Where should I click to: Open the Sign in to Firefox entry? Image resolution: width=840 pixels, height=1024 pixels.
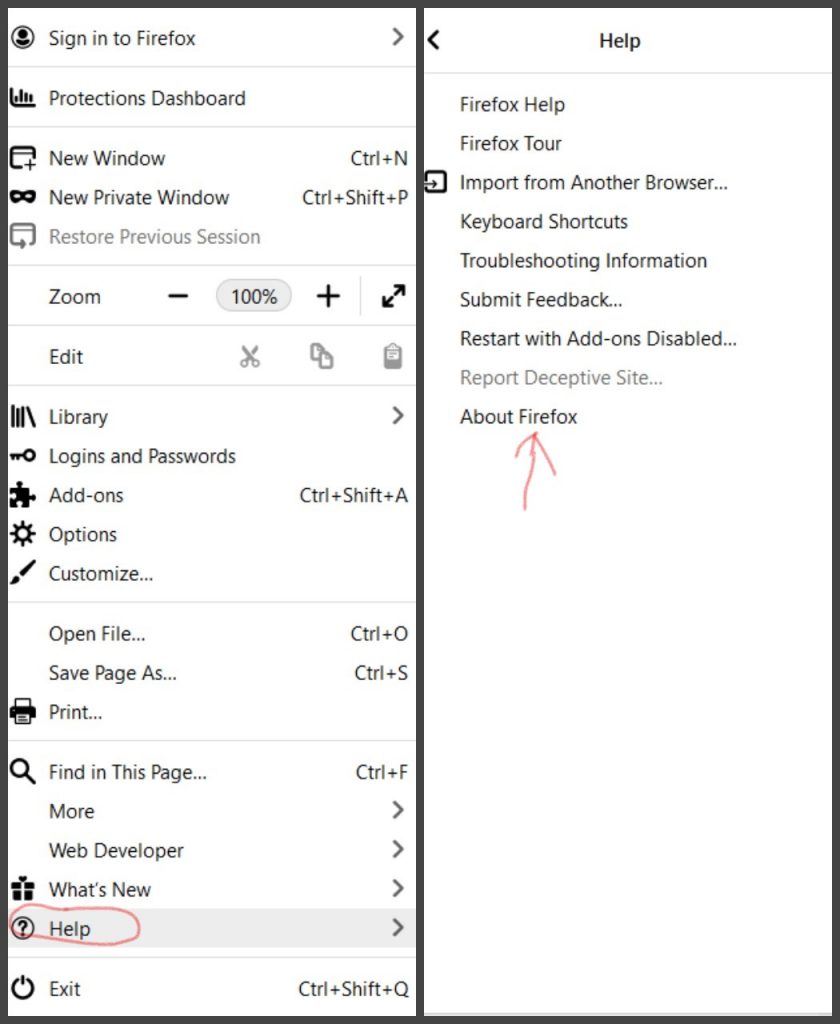[x=122, y=38]
